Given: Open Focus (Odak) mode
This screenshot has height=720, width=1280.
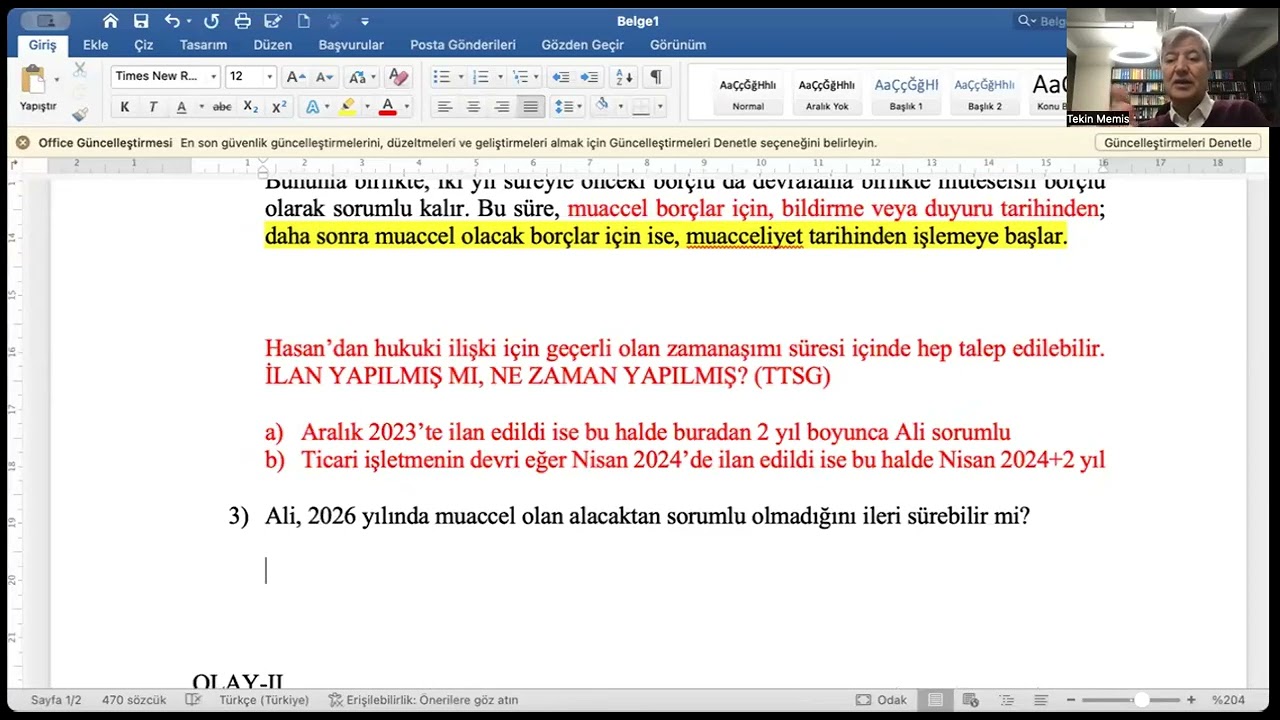Looking at the screenshot, I should (x=881, y=700).
